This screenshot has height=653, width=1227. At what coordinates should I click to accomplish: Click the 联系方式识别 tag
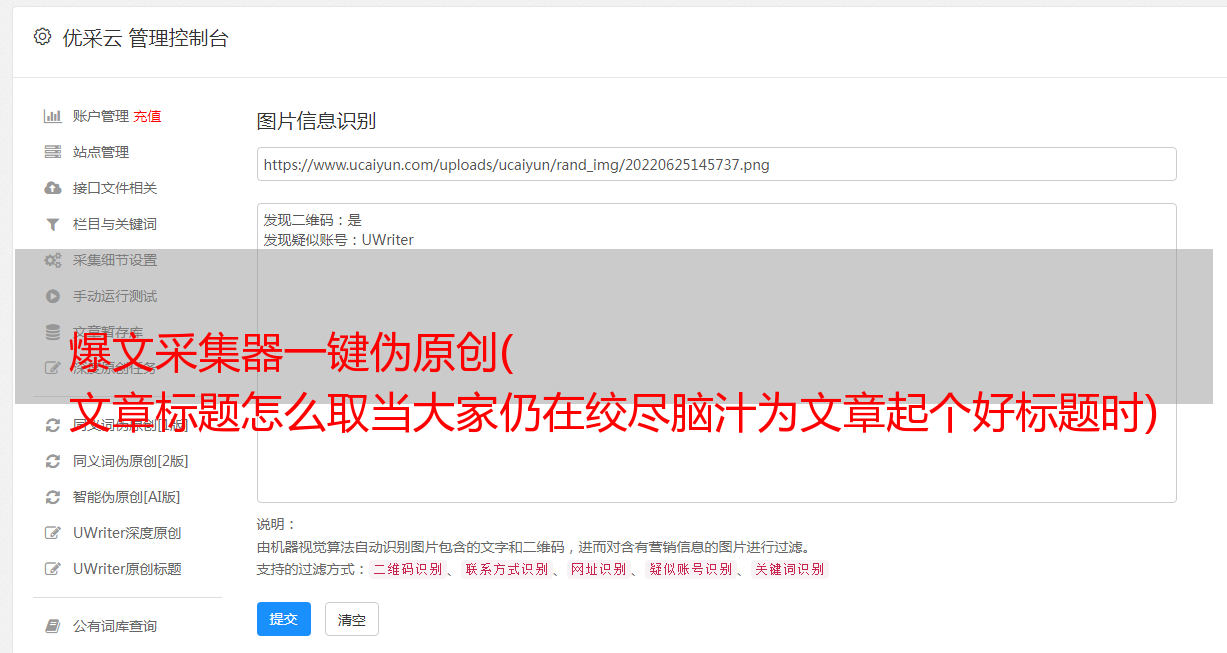click(x=506, y=569)
